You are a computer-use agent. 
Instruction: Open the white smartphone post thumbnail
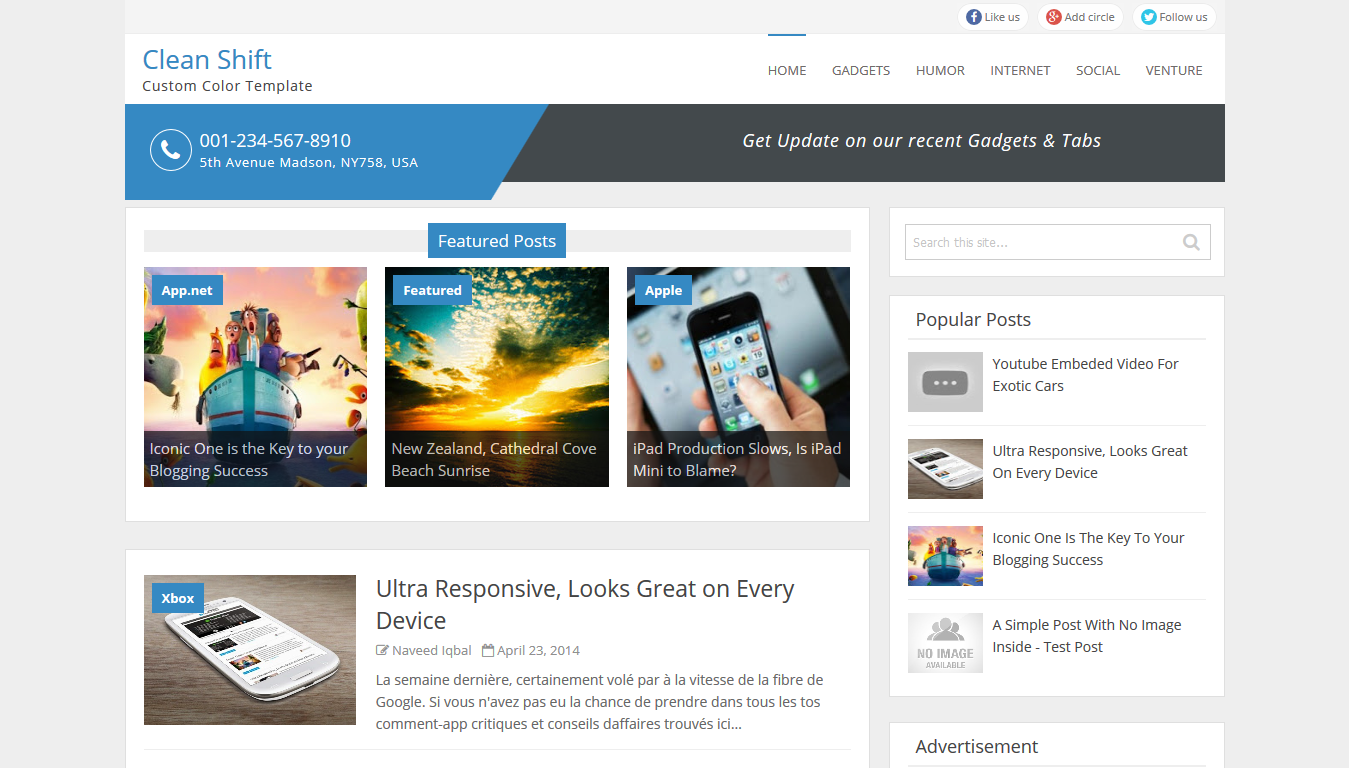click(x=250, y=650)
